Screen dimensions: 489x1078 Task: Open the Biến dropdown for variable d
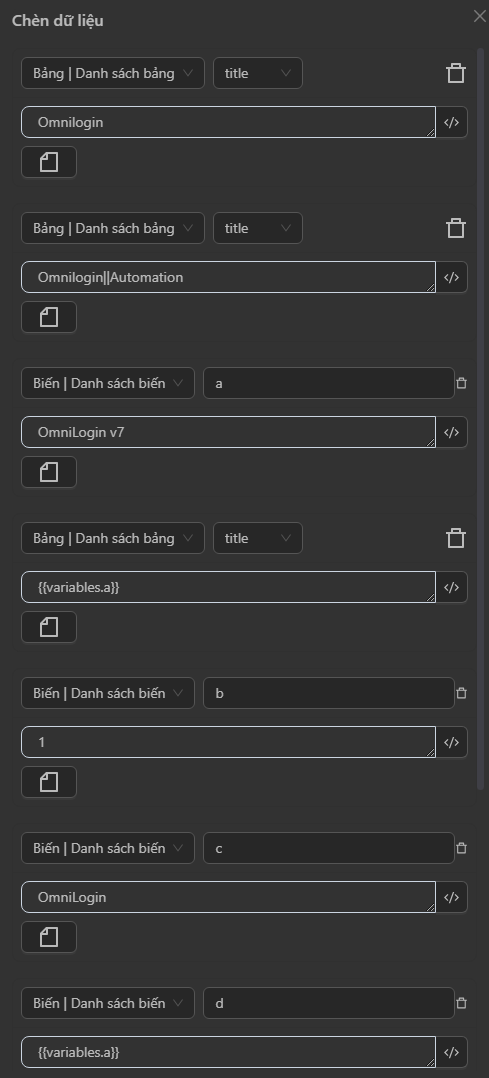point(108,1003)
